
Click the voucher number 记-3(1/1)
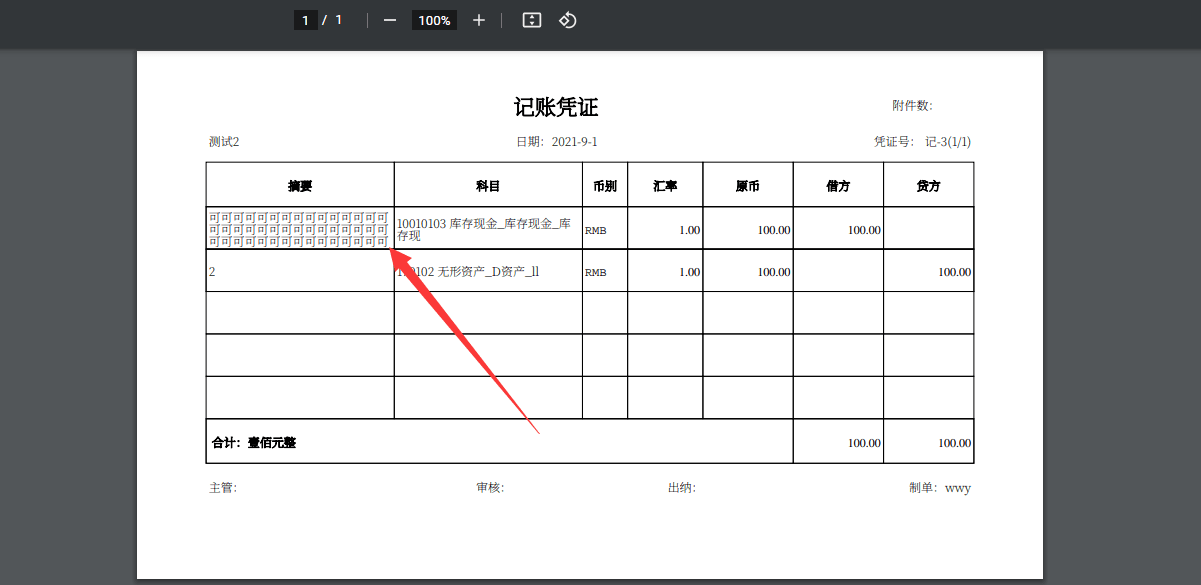point(948,142)
